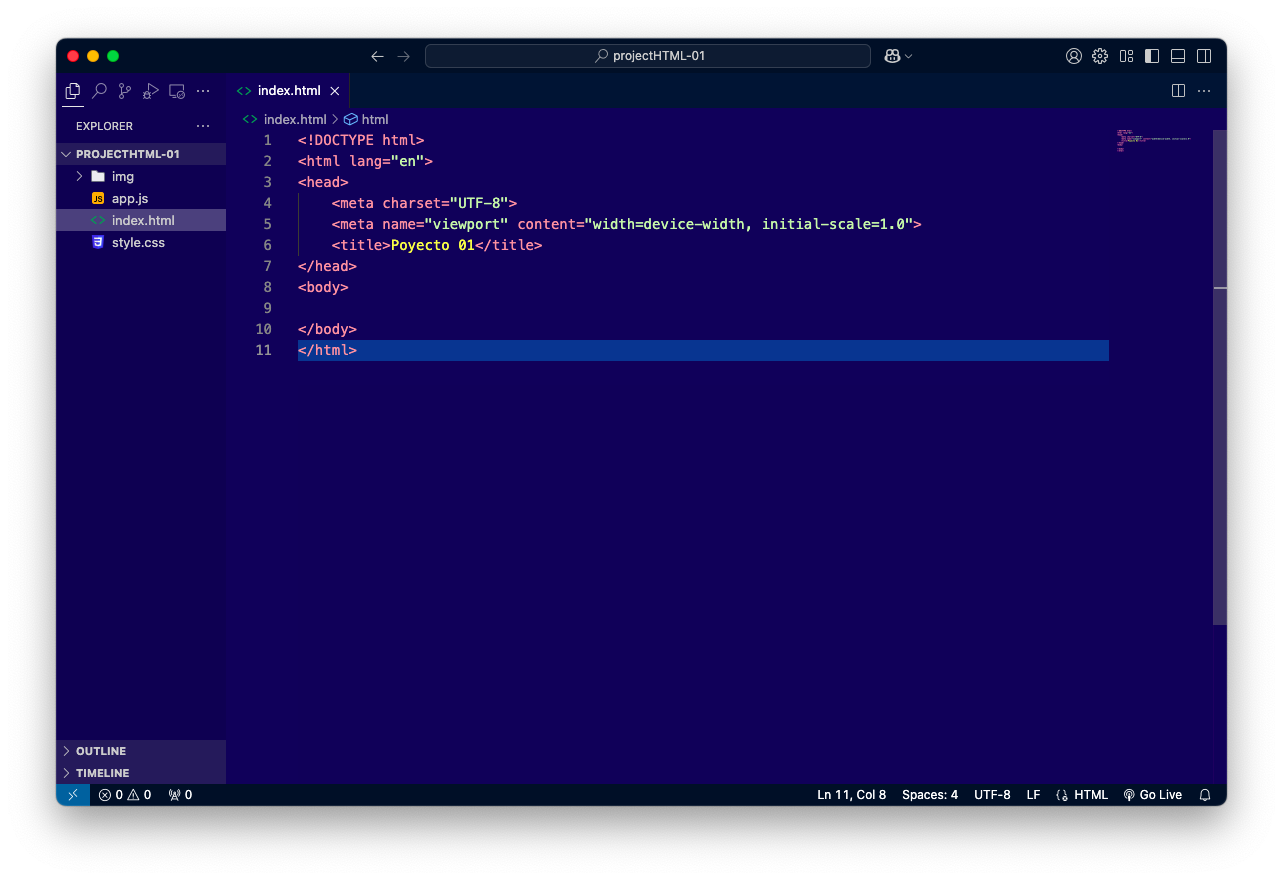This screenshot has width=1283, height=880.
Task: Click Ln 11, Col 8 status
Action: [852, 795]
